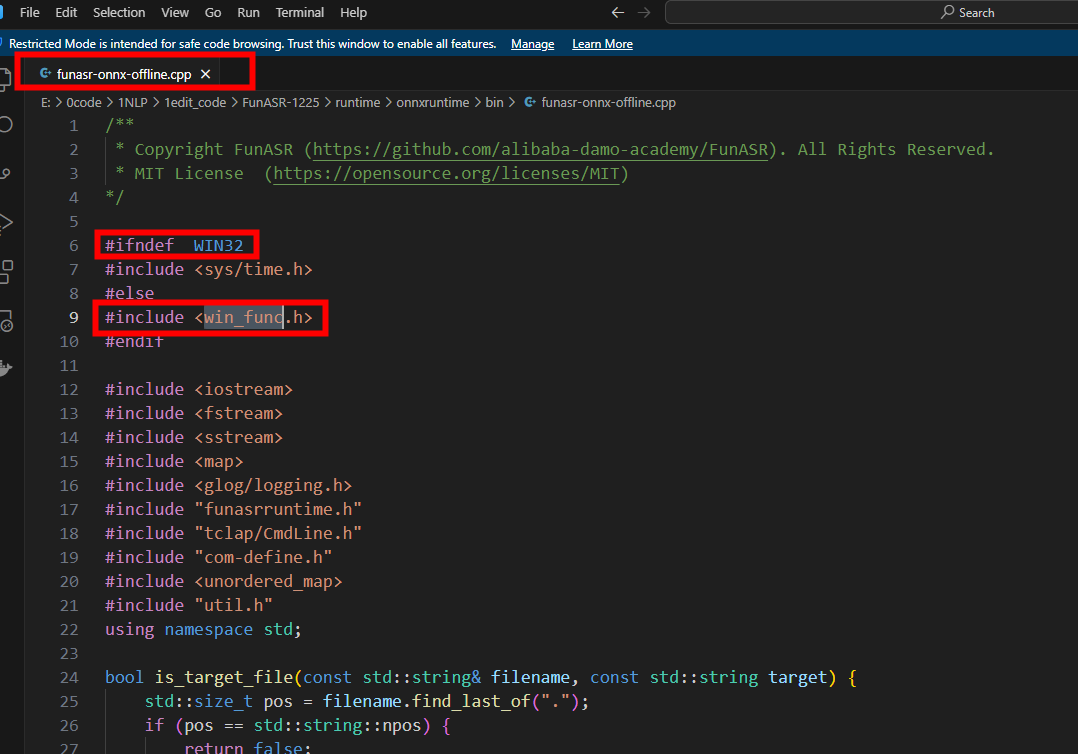1078x754 pixels.
Task: Click the #endif directive
Action: 134,342
